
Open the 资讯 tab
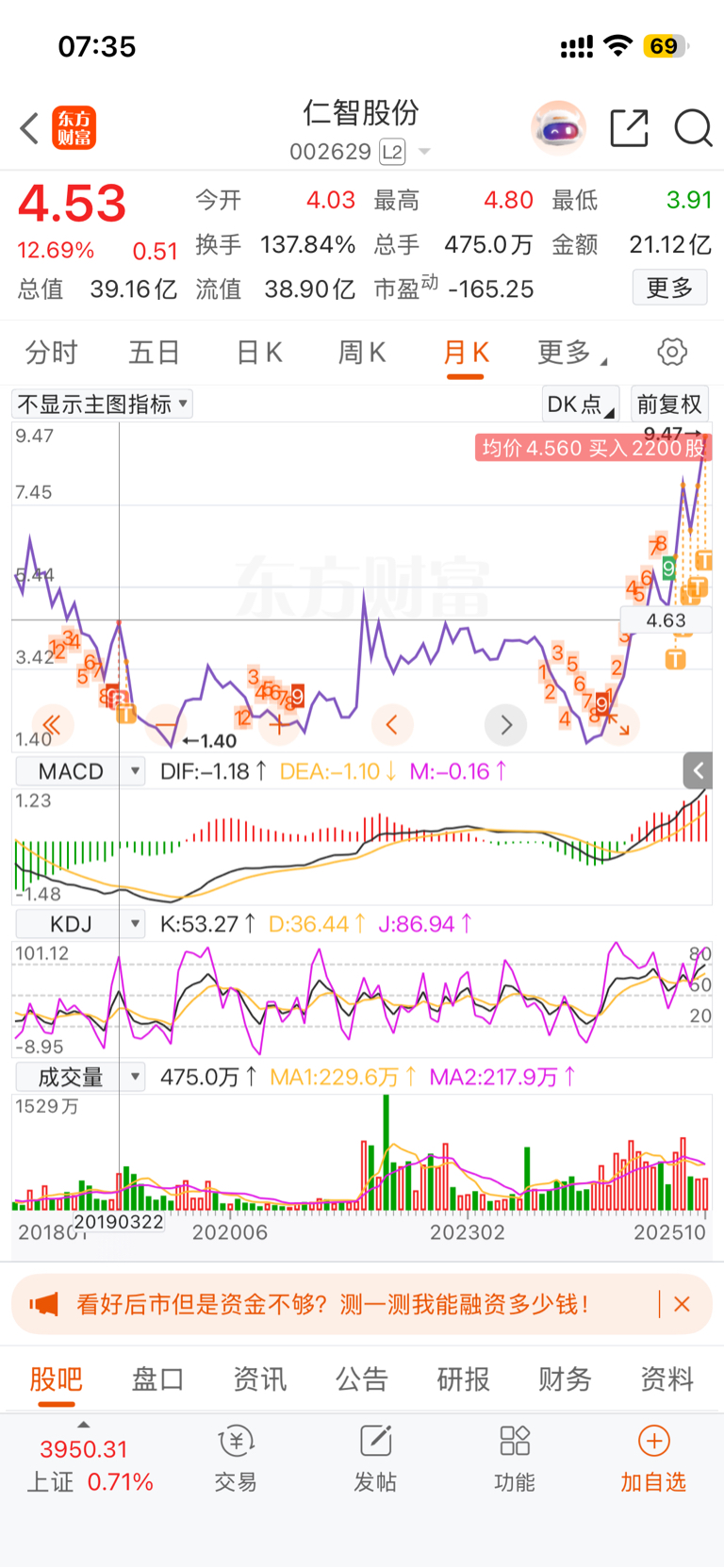259,1379
